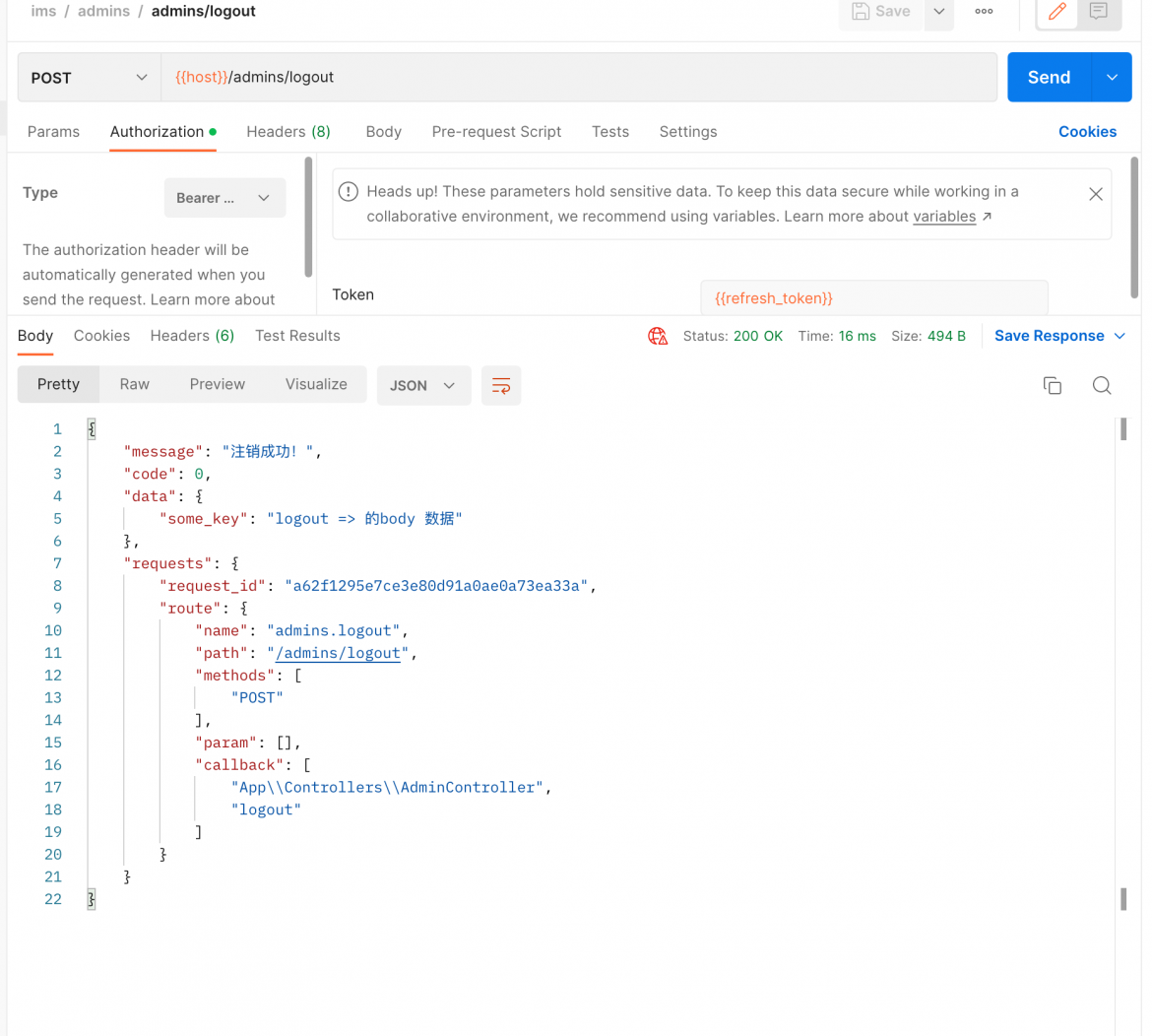Send the request
The width and height of the screenshot is (1152, 1036).
[x=1049, y=77]
